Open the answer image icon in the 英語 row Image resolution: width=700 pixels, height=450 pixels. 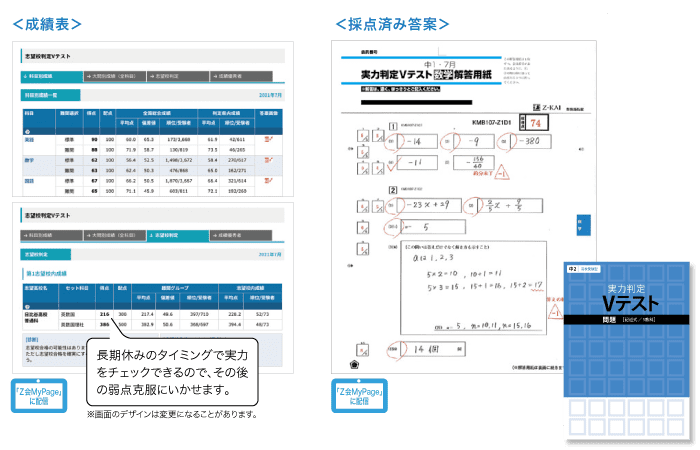click(x=268, y=139)
